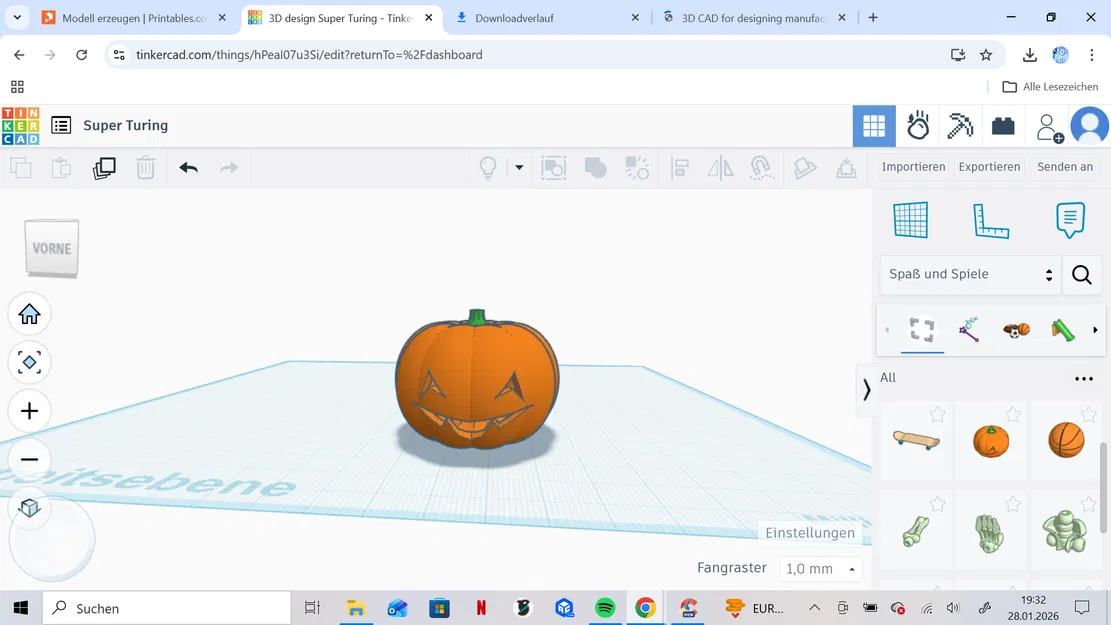Viewport: 1111px width, 625px height.
Task: Pick the pumpkin shape thumbnail
Action: click(x=991, y=441)
